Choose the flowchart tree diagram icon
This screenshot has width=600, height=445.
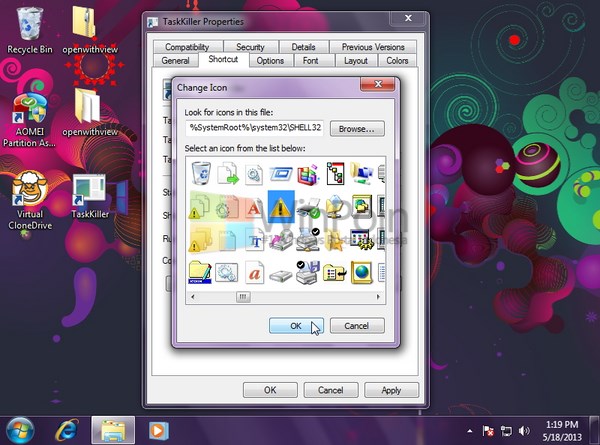[x=335, y=173]
